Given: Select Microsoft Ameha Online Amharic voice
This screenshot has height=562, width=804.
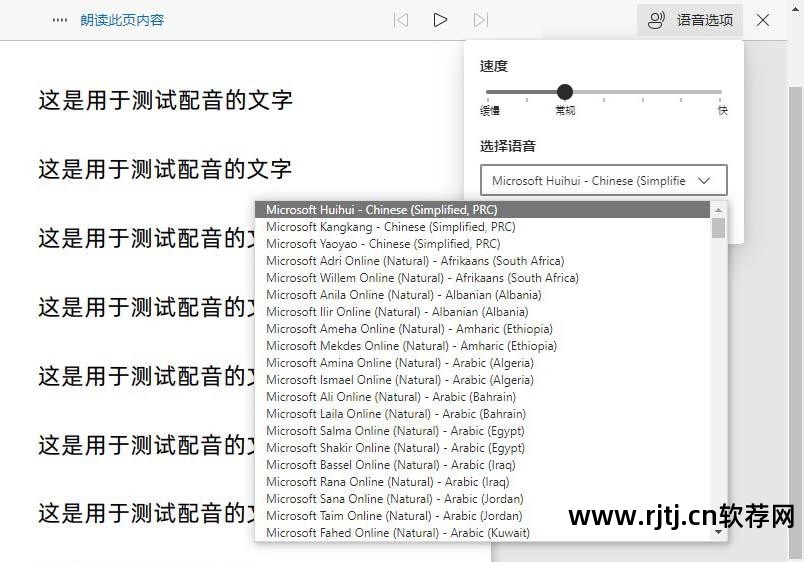Looking at the screenshot, I should click(482, 329).
